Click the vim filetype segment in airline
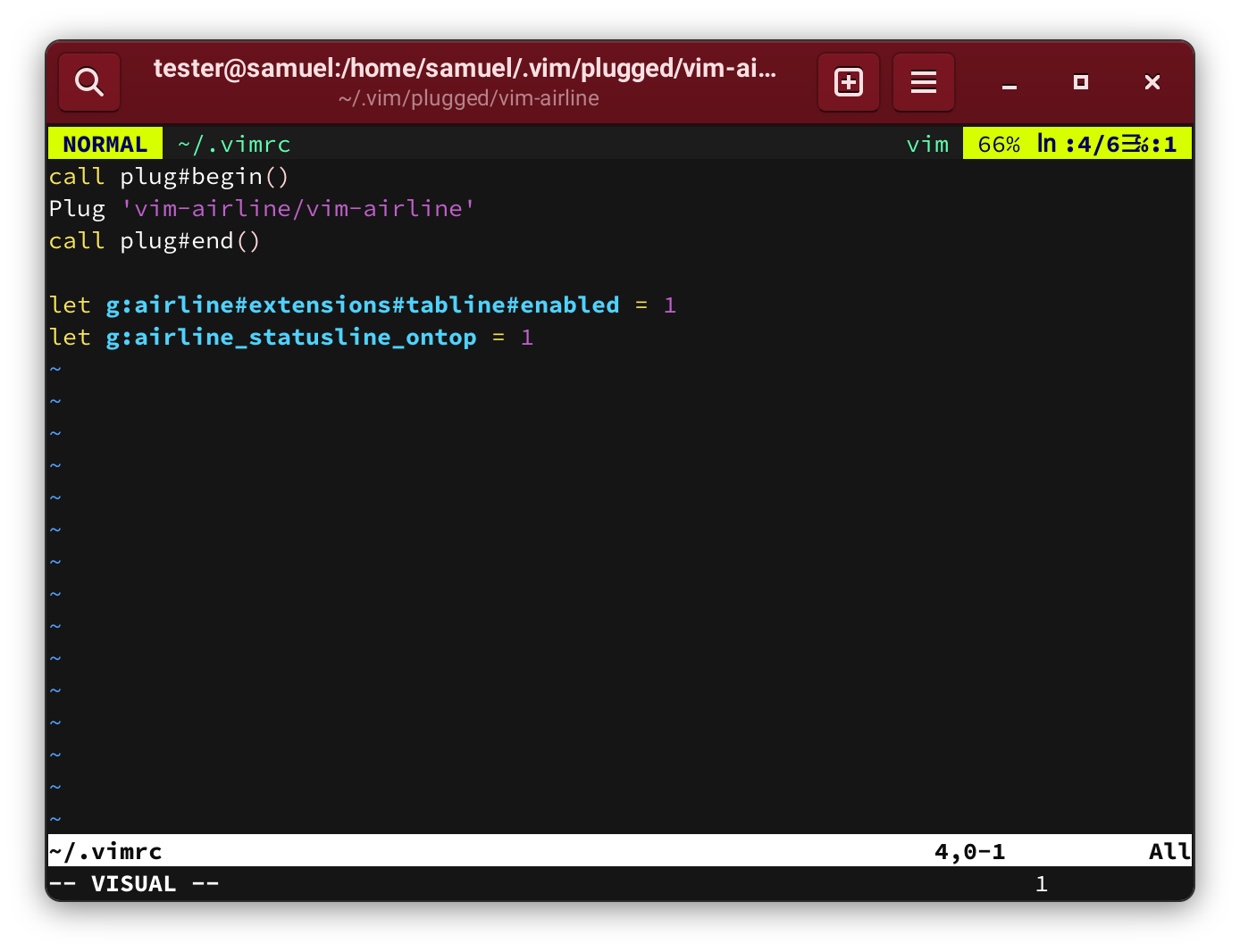The width and height of the screenshot is (1240, 952). (x=927, y=143)
